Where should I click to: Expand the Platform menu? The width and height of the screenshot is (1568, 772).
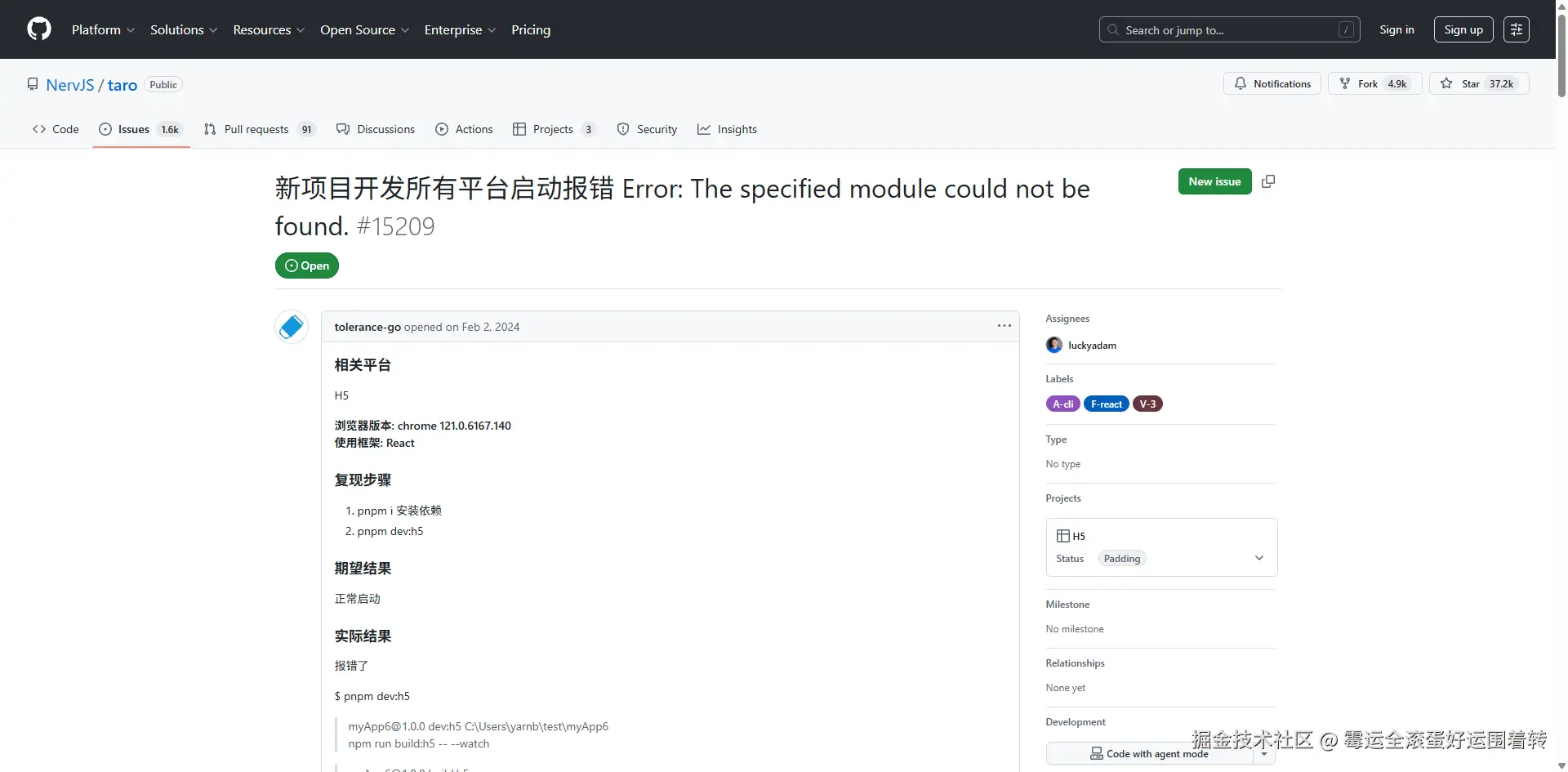tap(103, 29)
